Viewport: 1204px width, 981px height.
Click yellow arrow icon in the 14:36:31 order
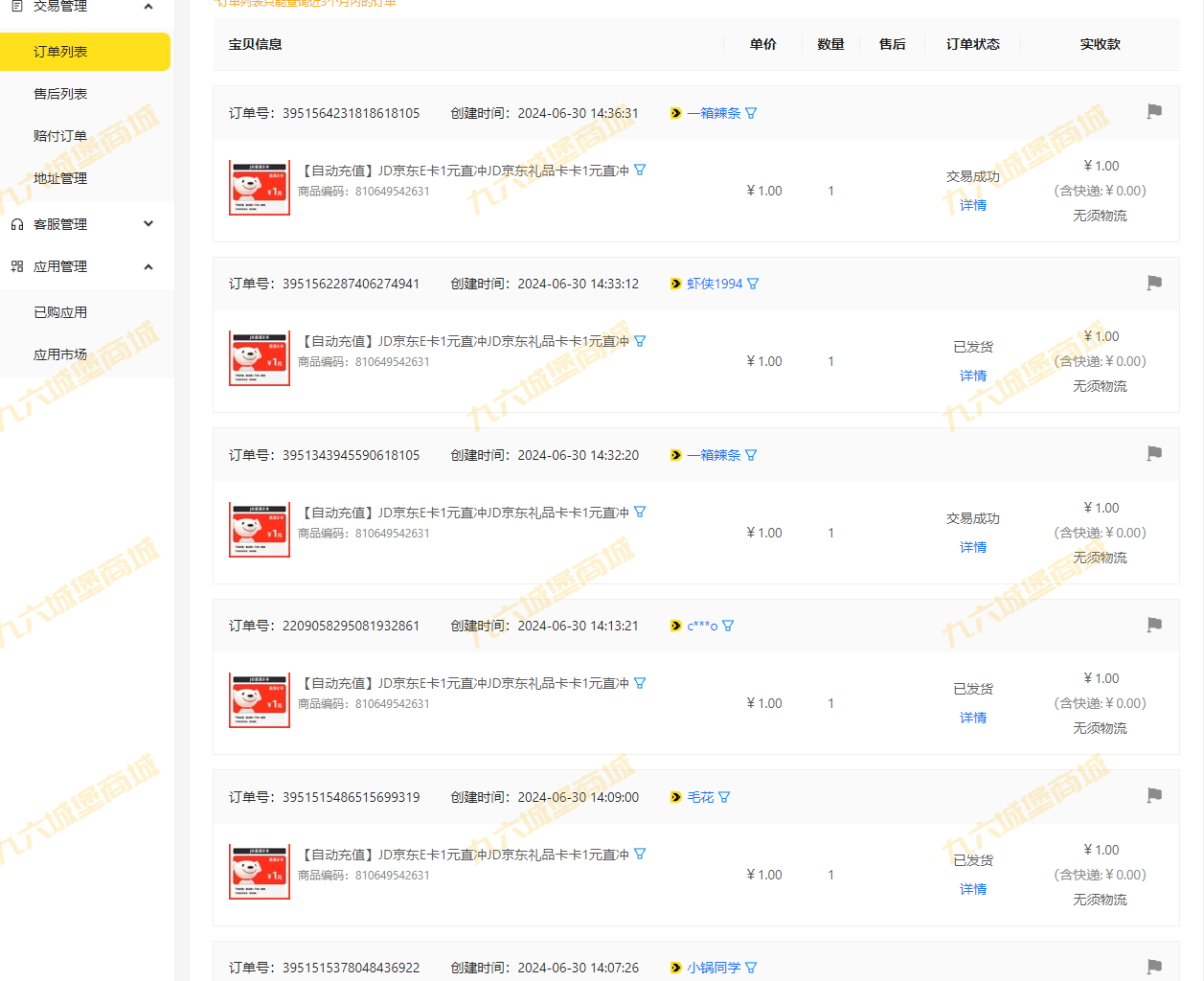[676, 113]
